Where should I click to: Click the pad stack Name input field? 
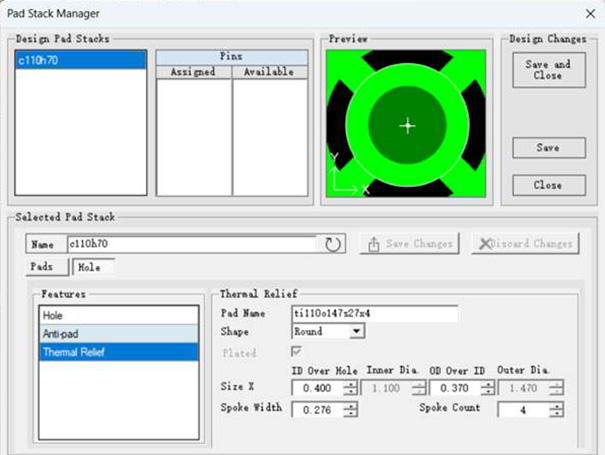tap(192, 244)
